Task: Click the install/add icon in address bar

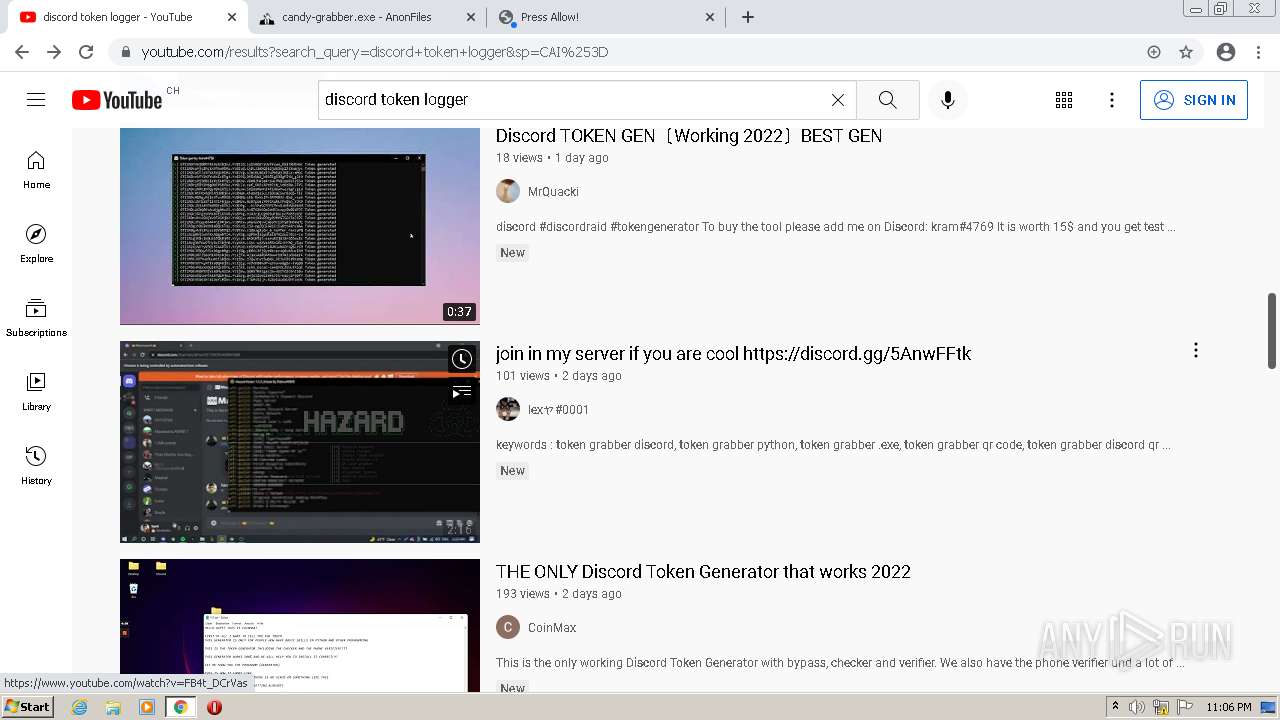Action: 1154,52
